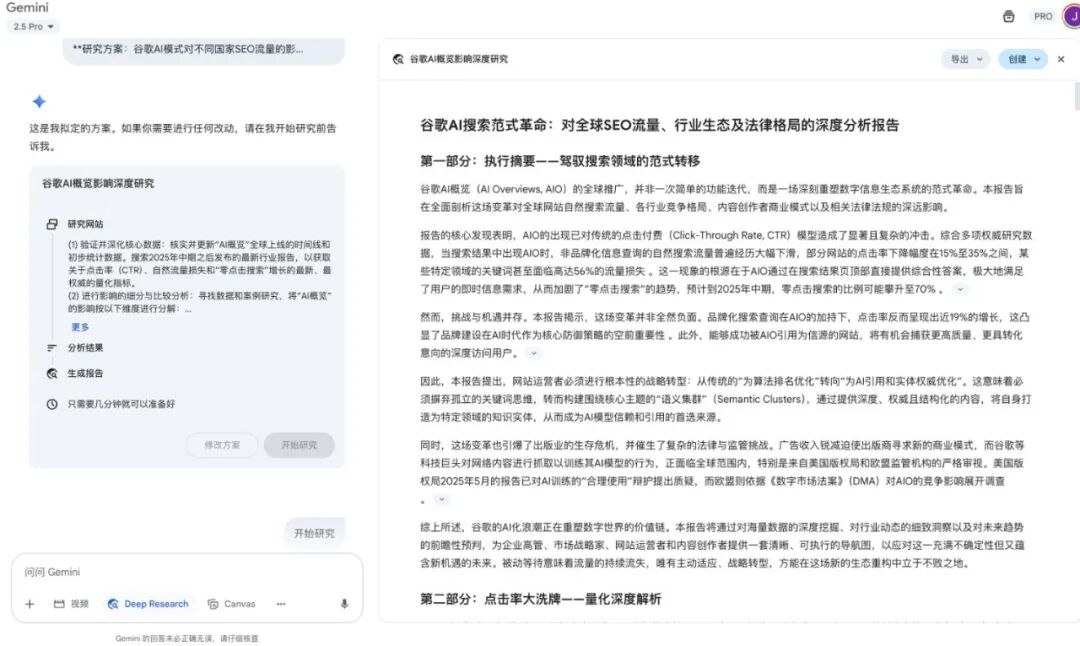
Task: Open the 导出 export dropdown
Action: (x=966, y=59)
